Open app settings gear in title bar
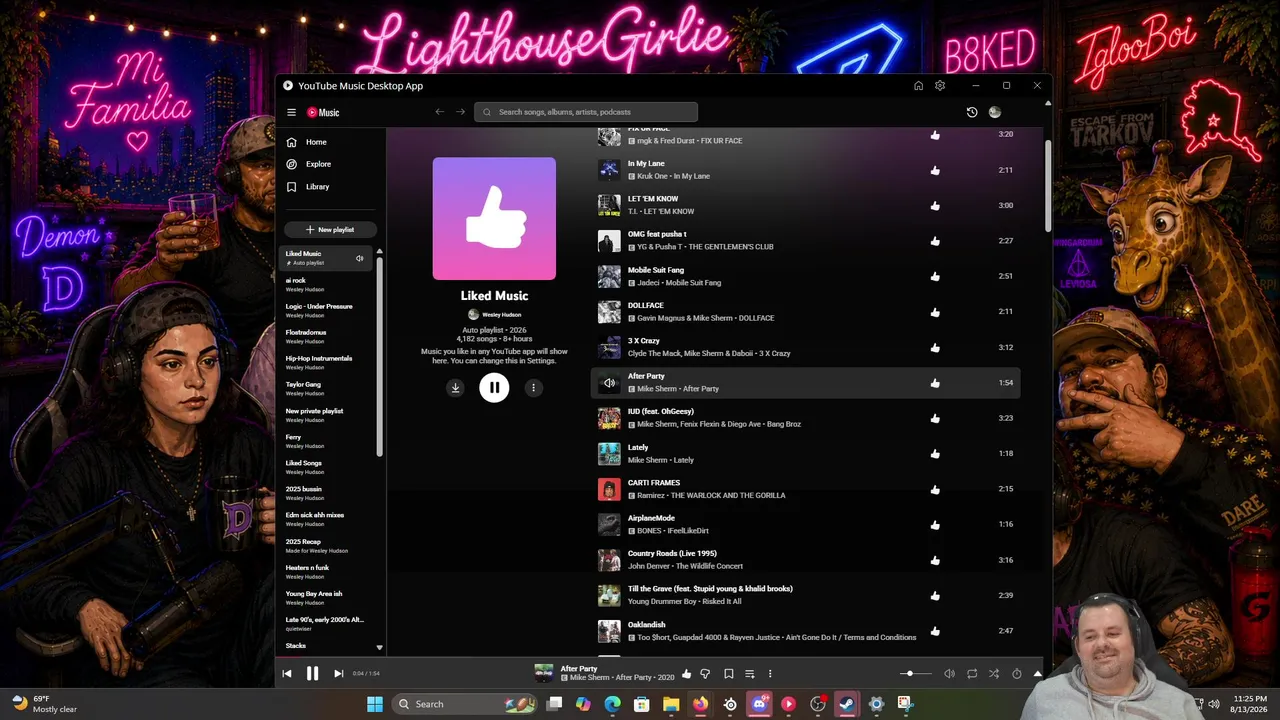 click(x=940, y=86)
